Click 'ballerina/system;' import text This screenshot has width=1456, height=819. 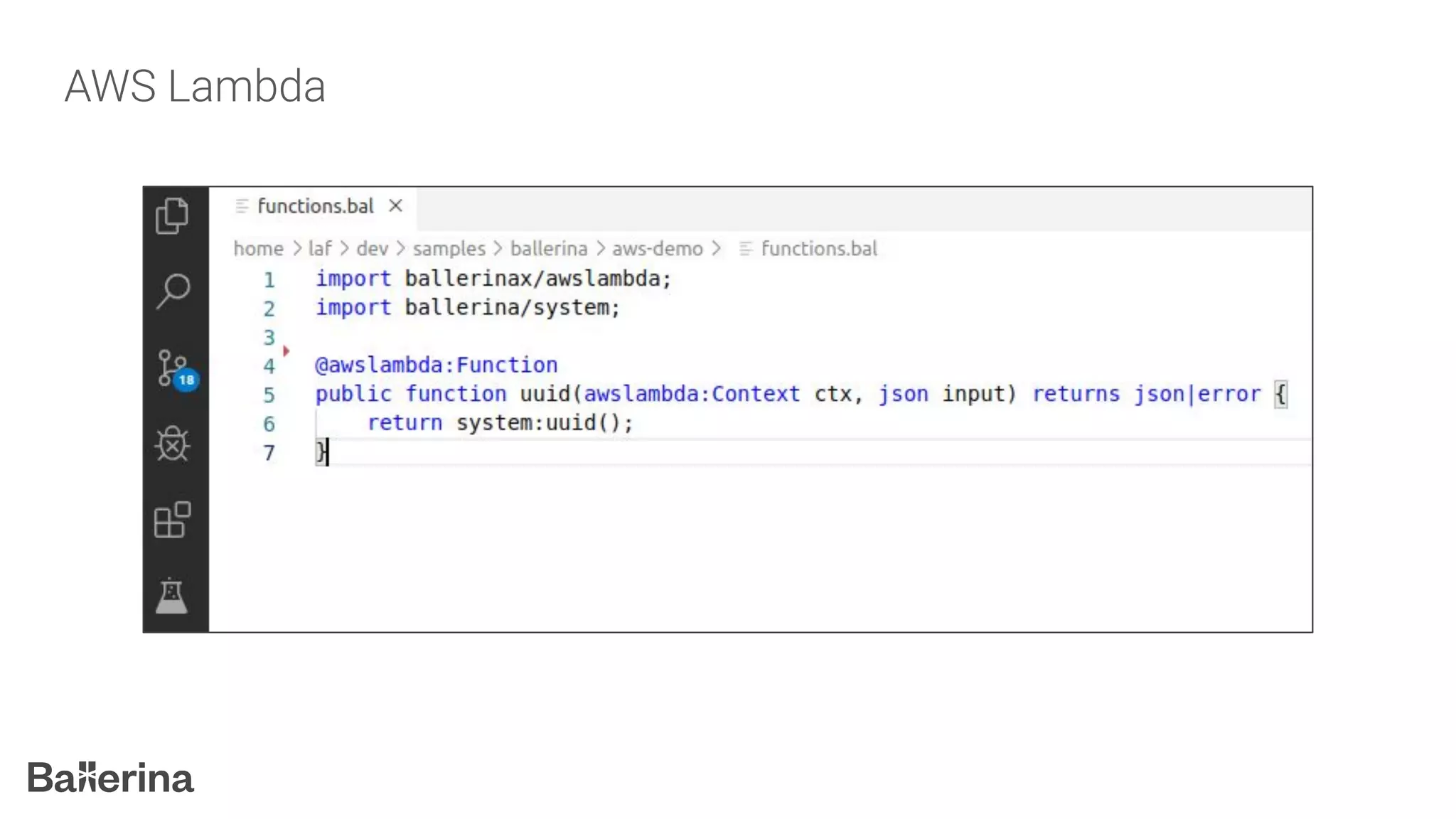[513, 308]
